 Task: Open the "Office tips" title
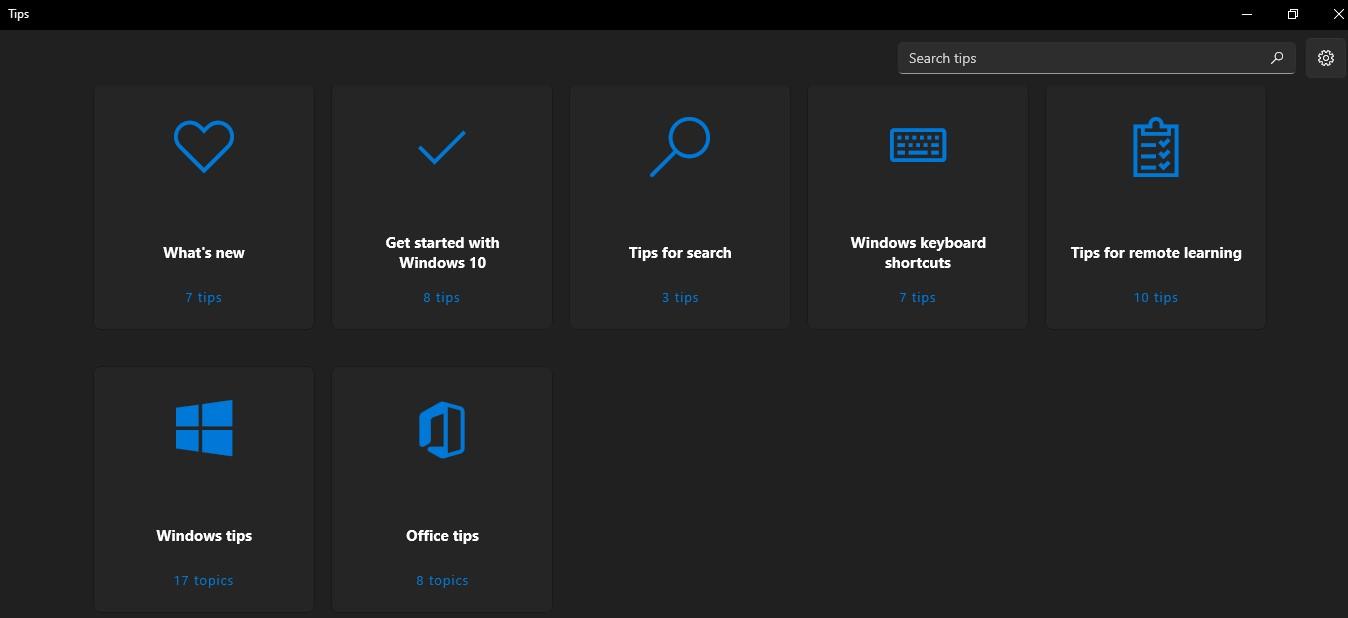[x=442, y=536]
